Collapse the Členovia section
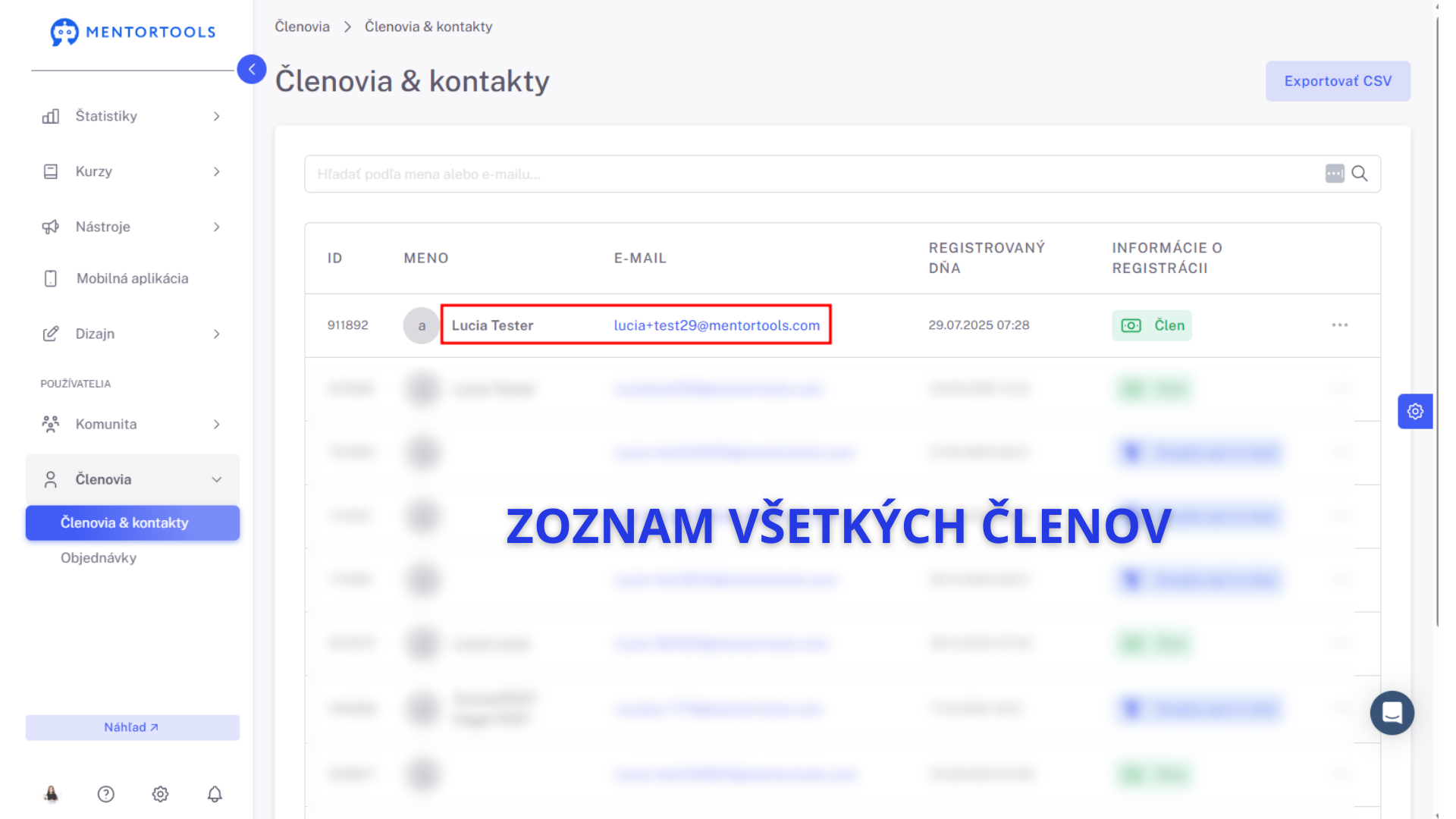The width and height of the screenshot is (1456, 819). [x=133, y=479]
